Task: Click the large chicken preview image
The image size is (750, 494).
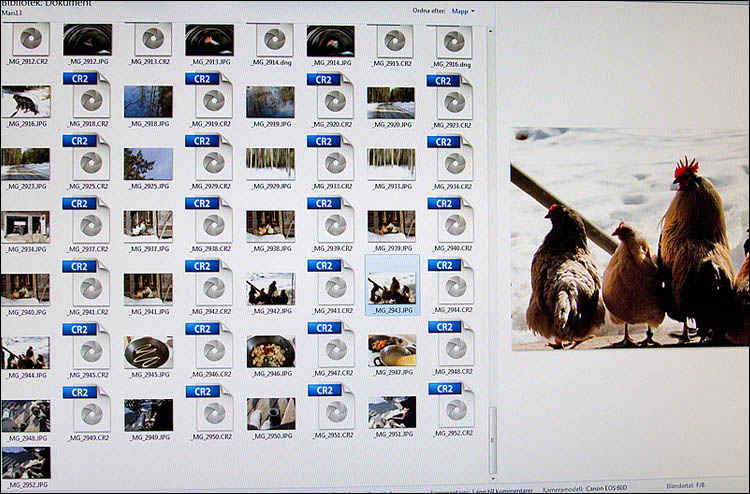Action: pyautogui.click(x=630, y=238)
